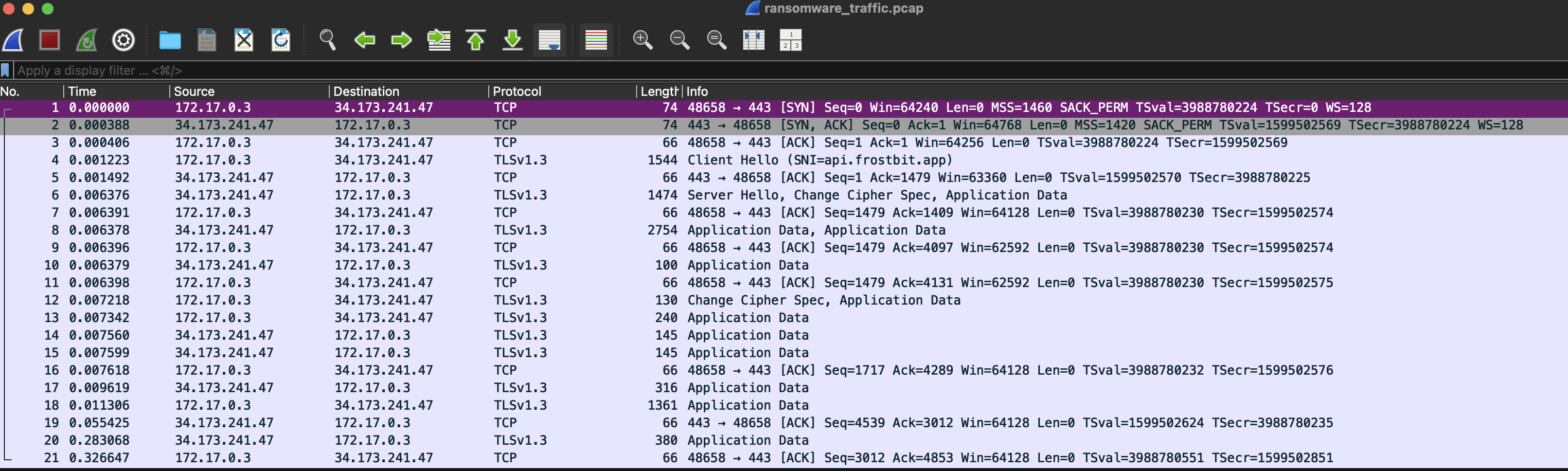Go back to previous packet arrow
This screenshot has width=1568, height=471.
coord(365,40)
